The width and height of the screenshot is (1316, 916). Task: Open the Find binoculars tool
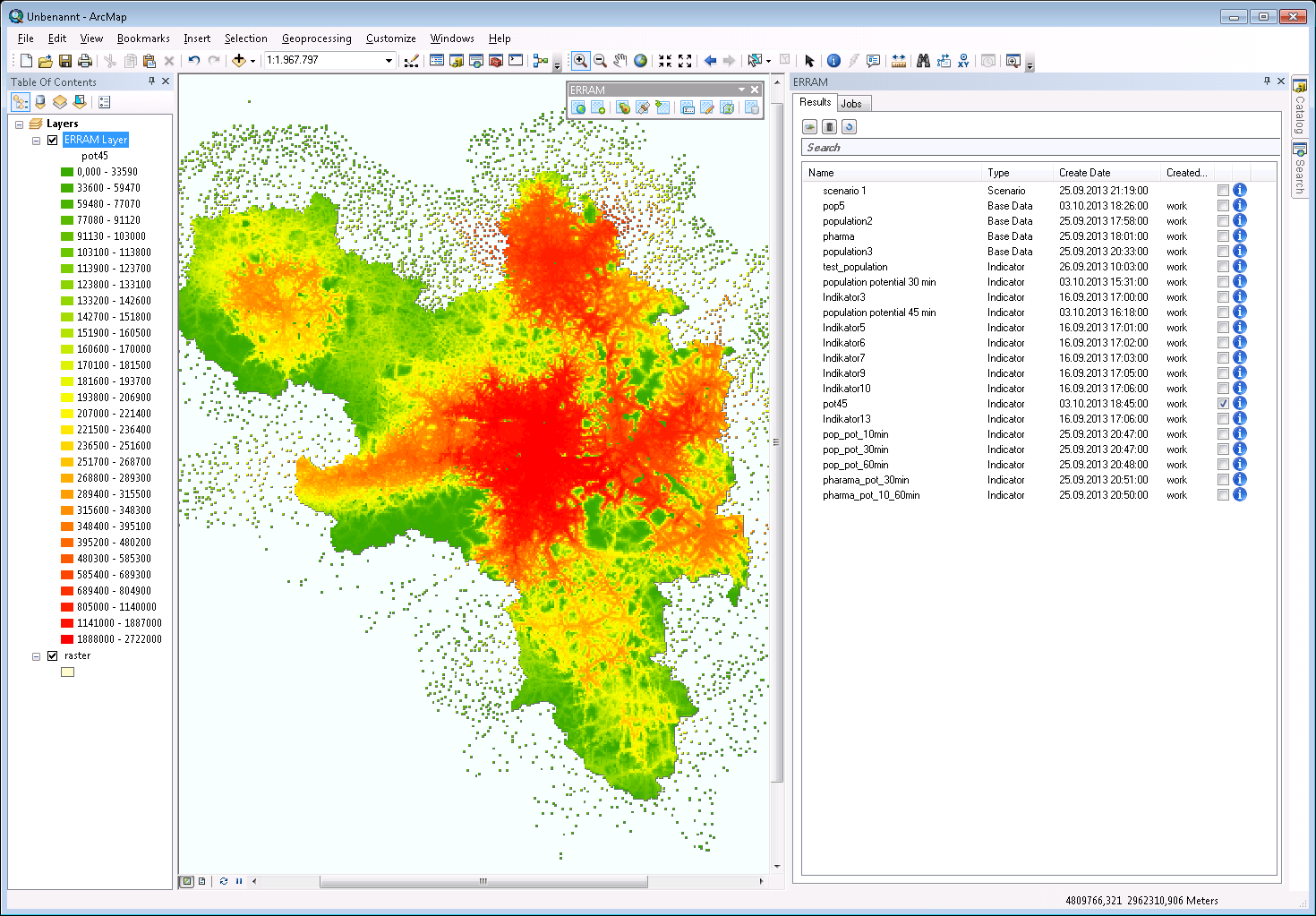tap(923, 61)
